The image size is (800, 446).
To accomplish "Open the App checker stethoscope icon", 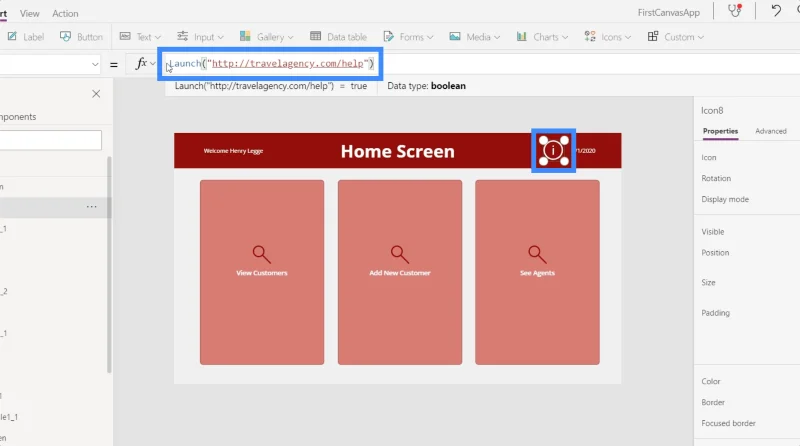I will point(735,11).
